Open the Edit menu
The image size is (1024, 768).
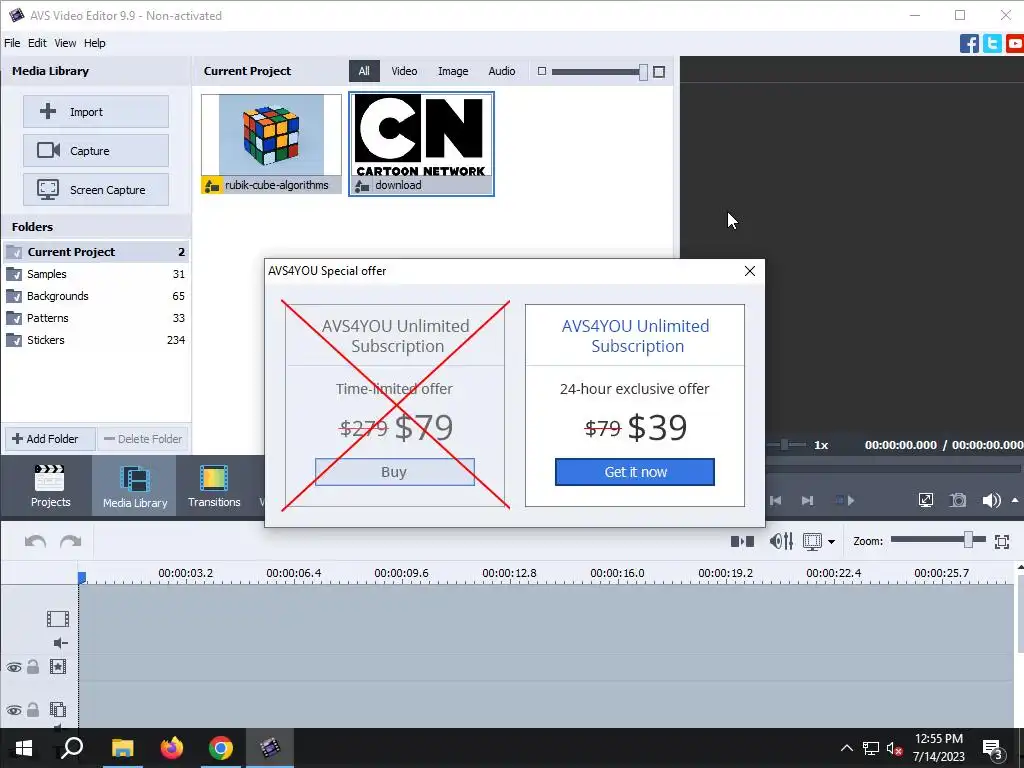coord(37,43)
